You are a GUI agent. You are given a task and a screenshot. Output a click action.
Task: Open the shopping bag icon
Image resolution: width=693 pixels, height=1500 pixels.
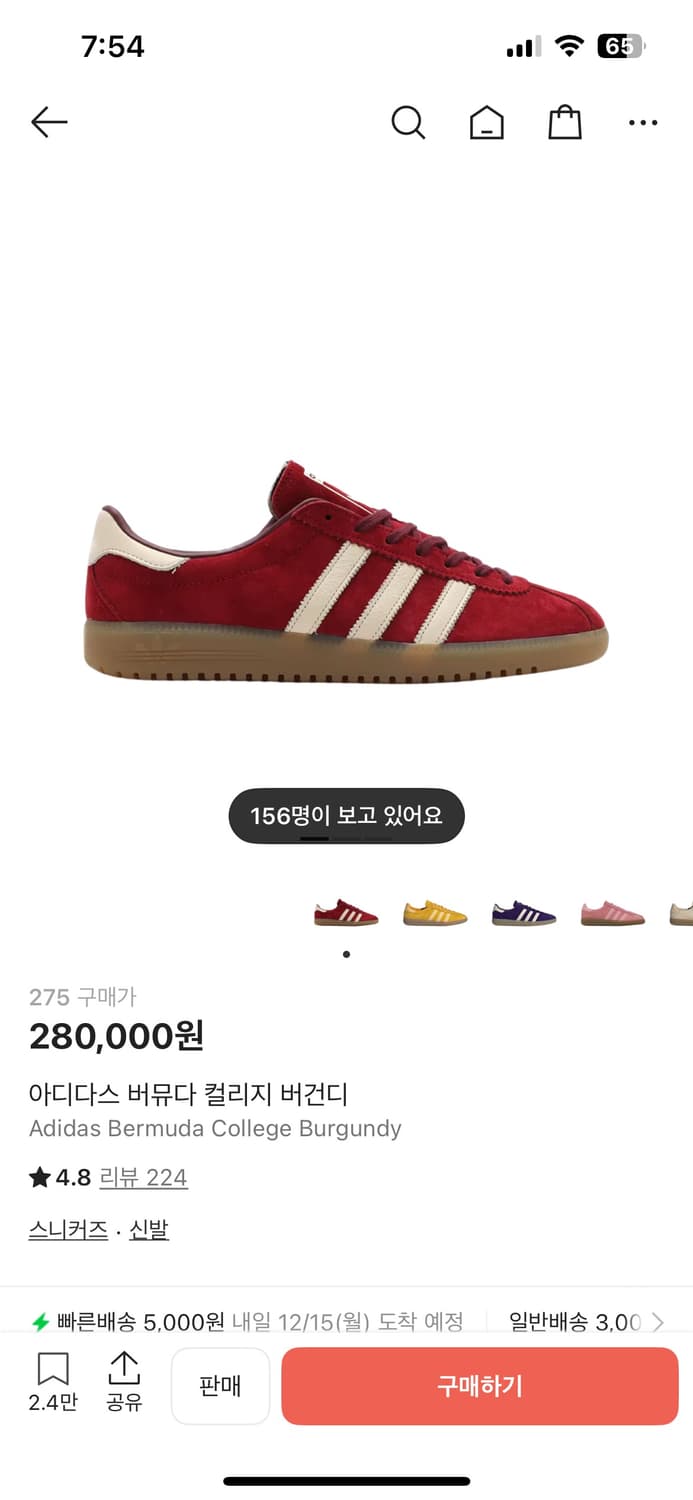(565, 122)
